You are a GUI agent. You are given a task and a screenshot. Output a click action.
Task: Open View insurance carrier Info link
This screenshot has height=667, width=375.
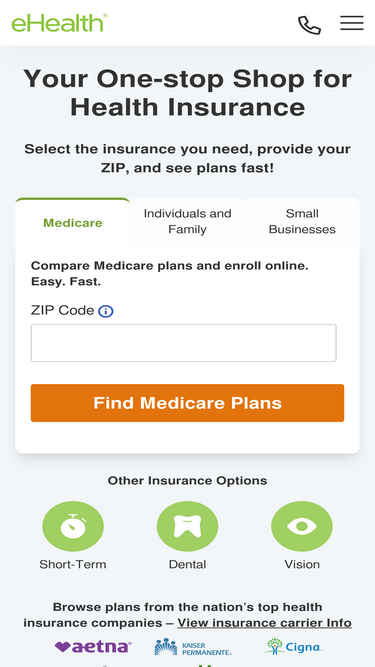pos(264,623)
